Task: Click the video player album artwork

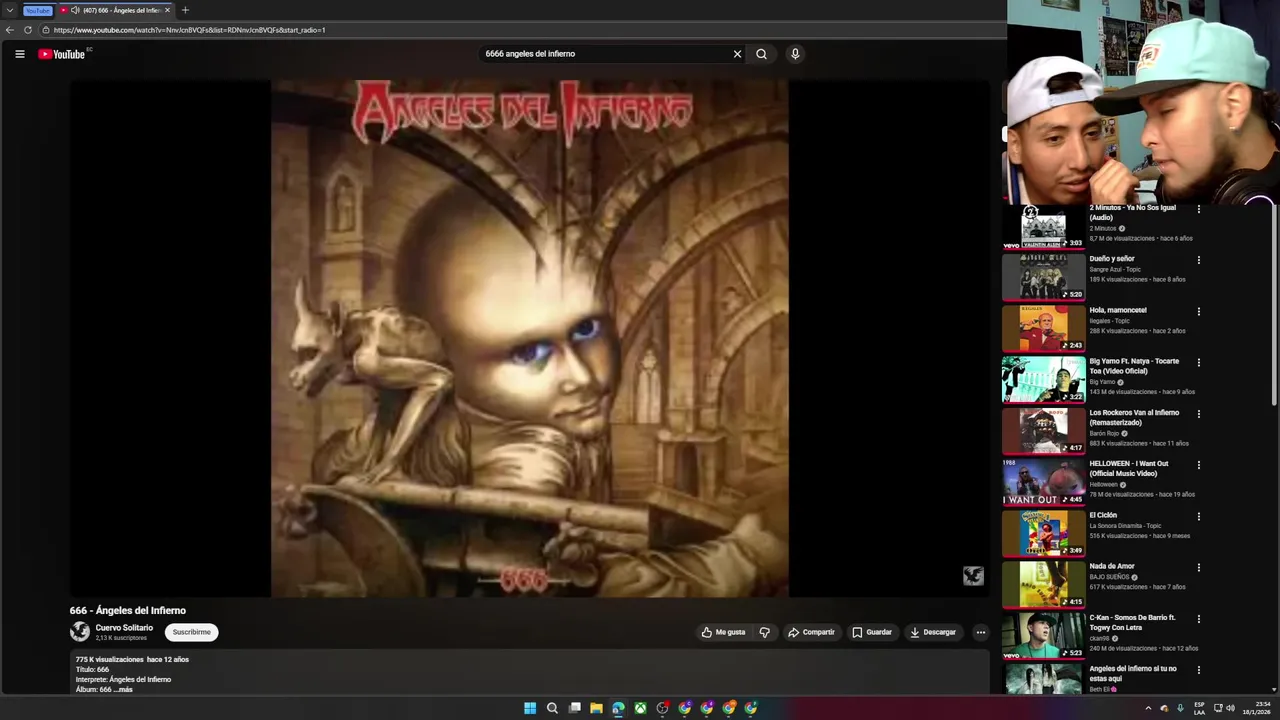Action: [529, 338]
